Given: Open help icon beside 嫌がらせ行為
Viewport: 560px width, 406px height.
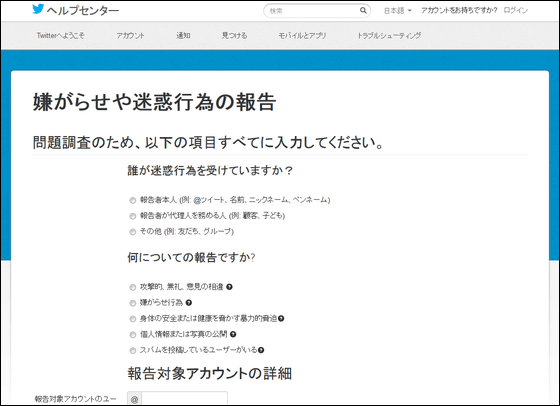Looking at the screenshot, I should point(189,303).
